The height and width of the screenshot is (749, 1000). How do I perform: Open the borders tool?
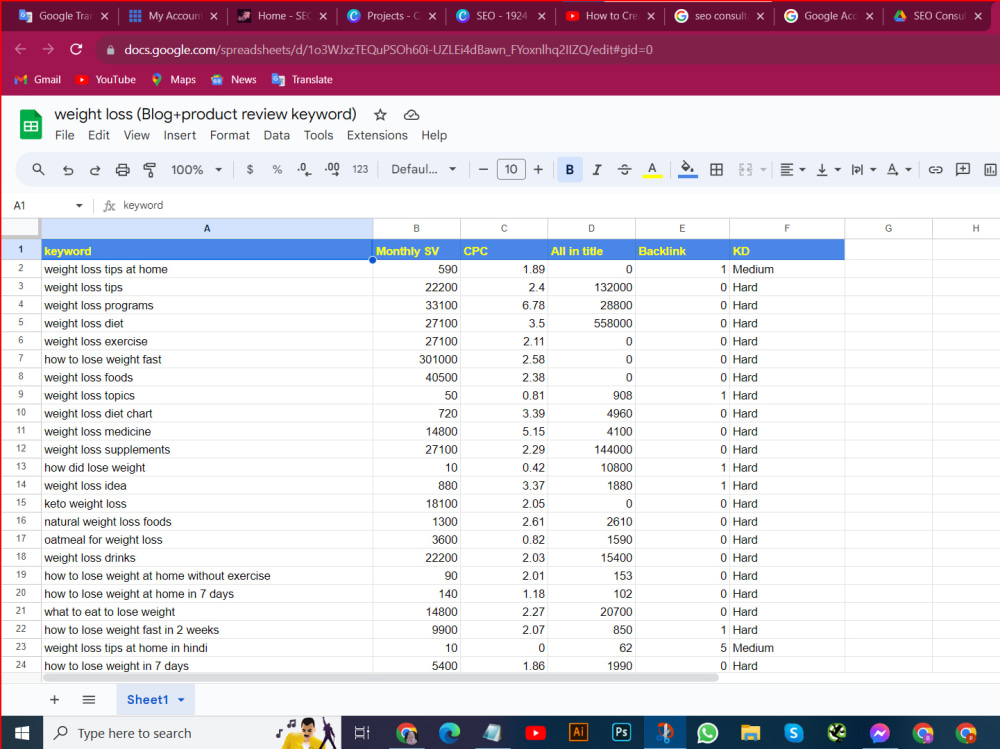[x=716, y=170]
